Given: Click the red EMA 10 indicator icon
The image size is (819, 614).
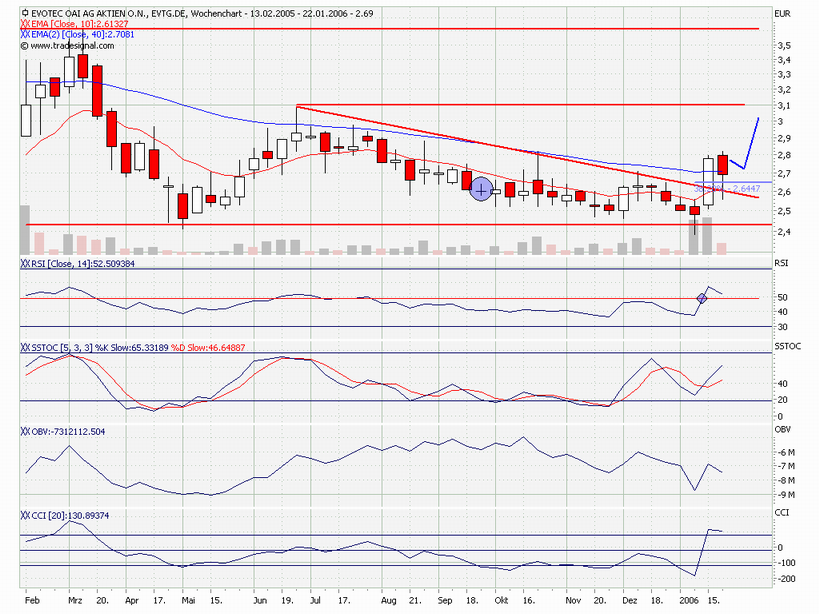Looking at the screenshot, I should (x=25, y=24).
